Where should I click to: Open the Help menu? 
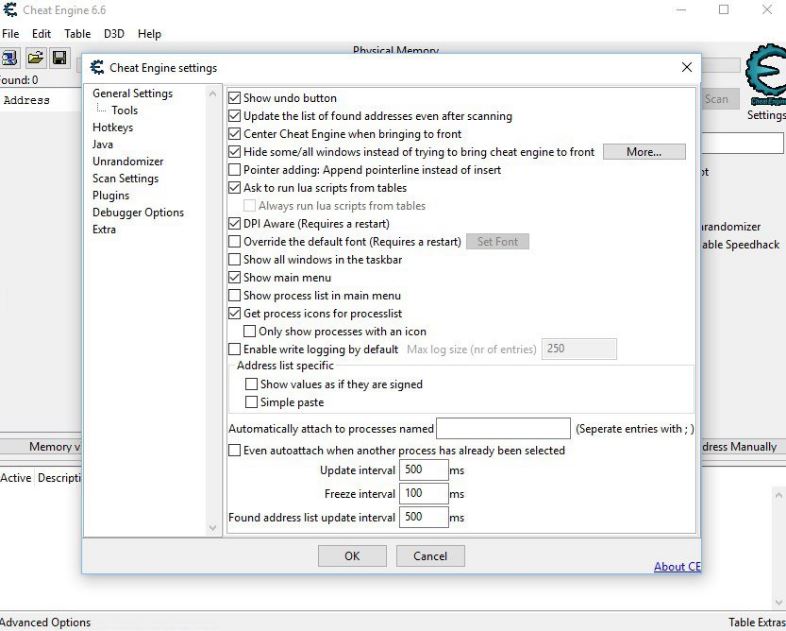pyautogui.click(x=149, y=34)
